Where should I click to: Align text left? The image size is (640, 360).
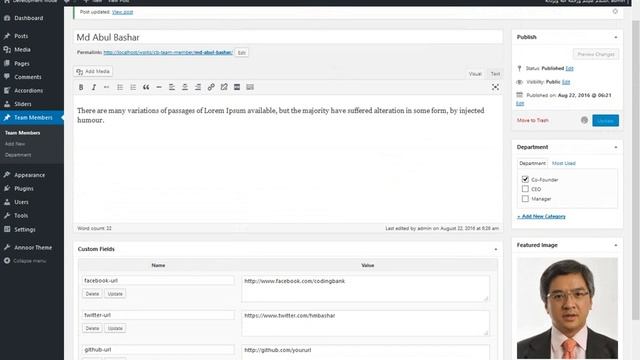[172, 87]
